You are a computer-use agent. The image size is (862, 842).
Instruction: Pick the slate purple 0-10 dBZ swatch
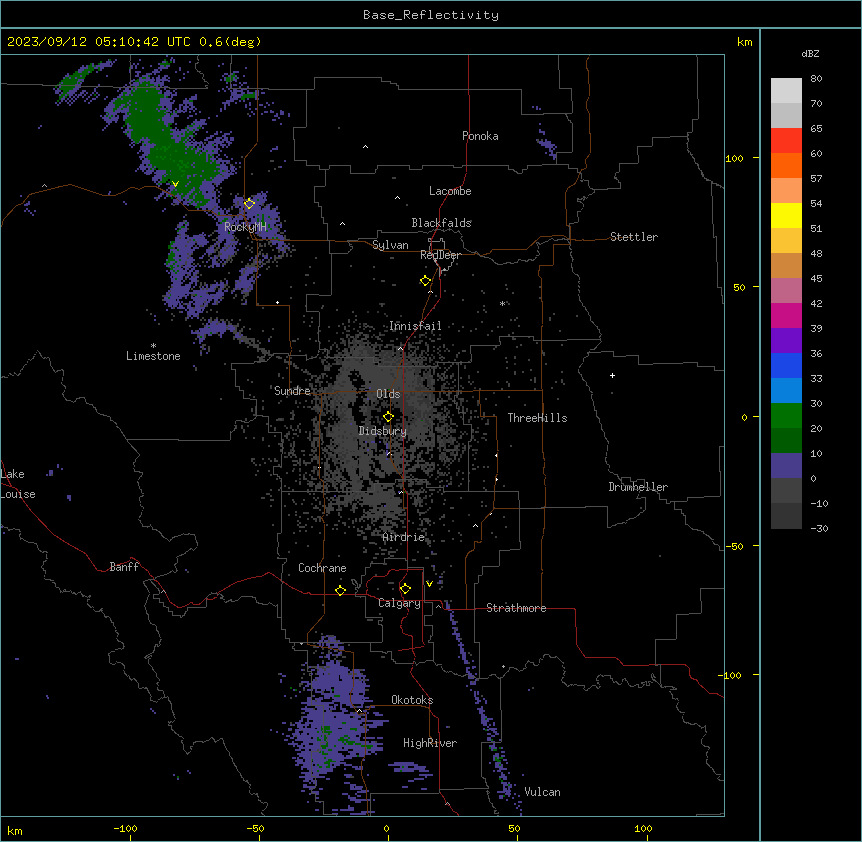point(786,466)
